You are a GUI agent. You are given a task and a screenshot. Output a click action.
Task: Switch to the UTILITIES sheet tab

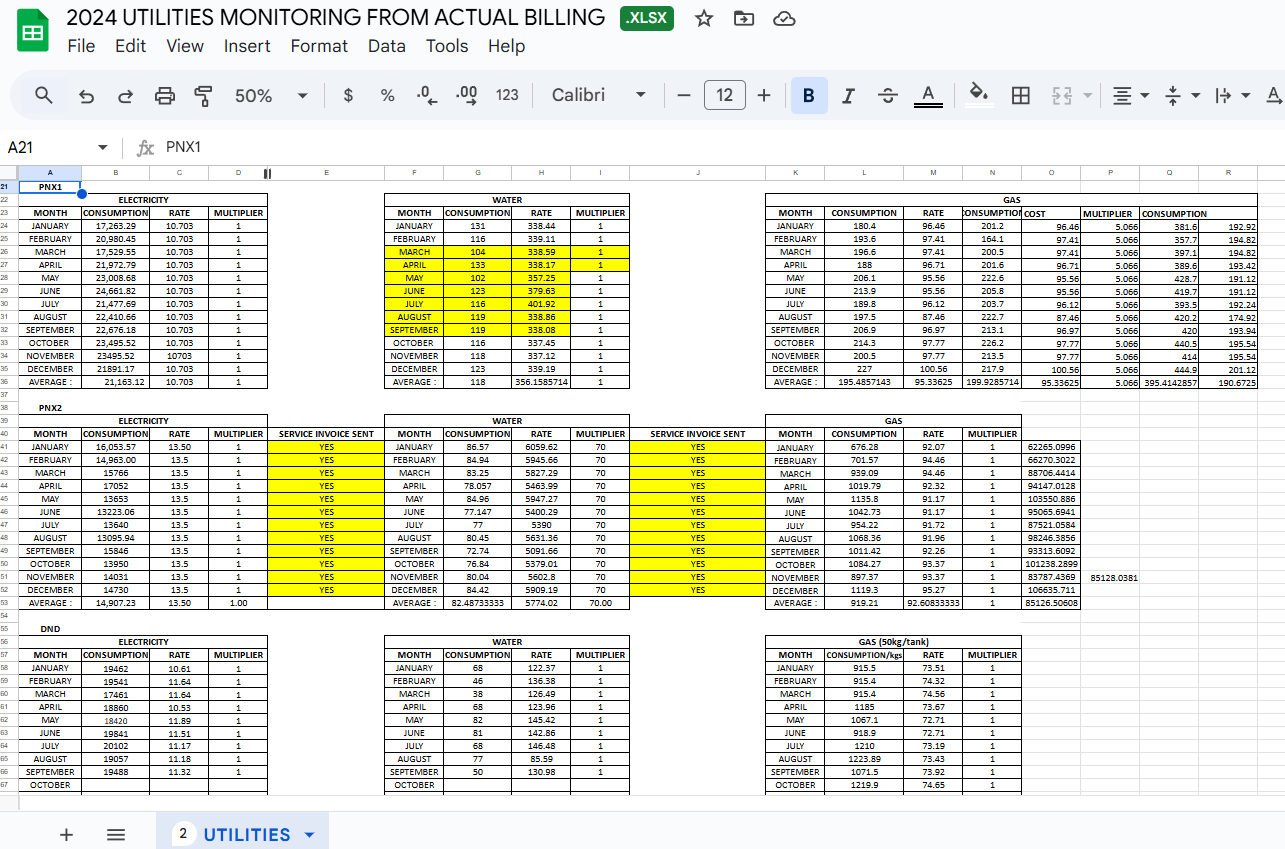point(241,834)
